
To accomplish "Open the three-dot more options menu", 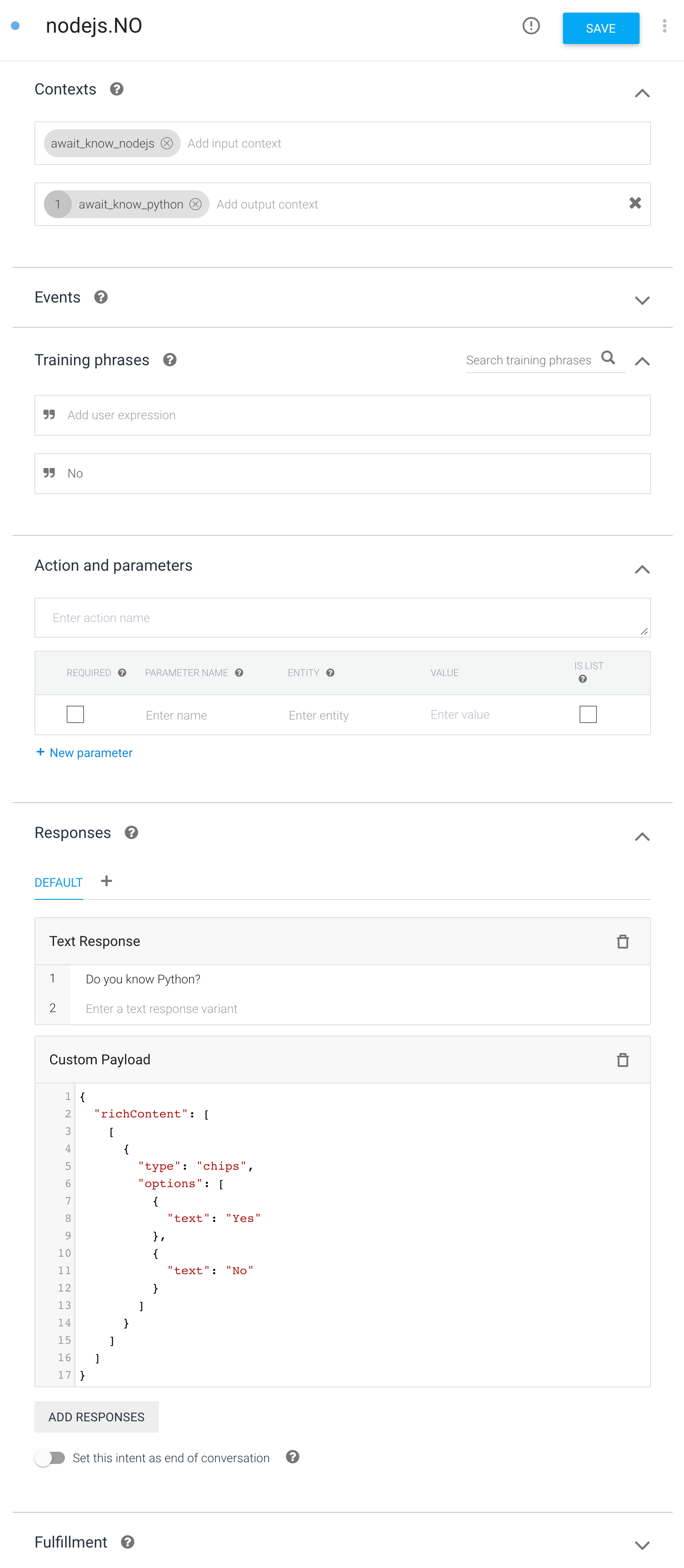I will coord(664,26).
